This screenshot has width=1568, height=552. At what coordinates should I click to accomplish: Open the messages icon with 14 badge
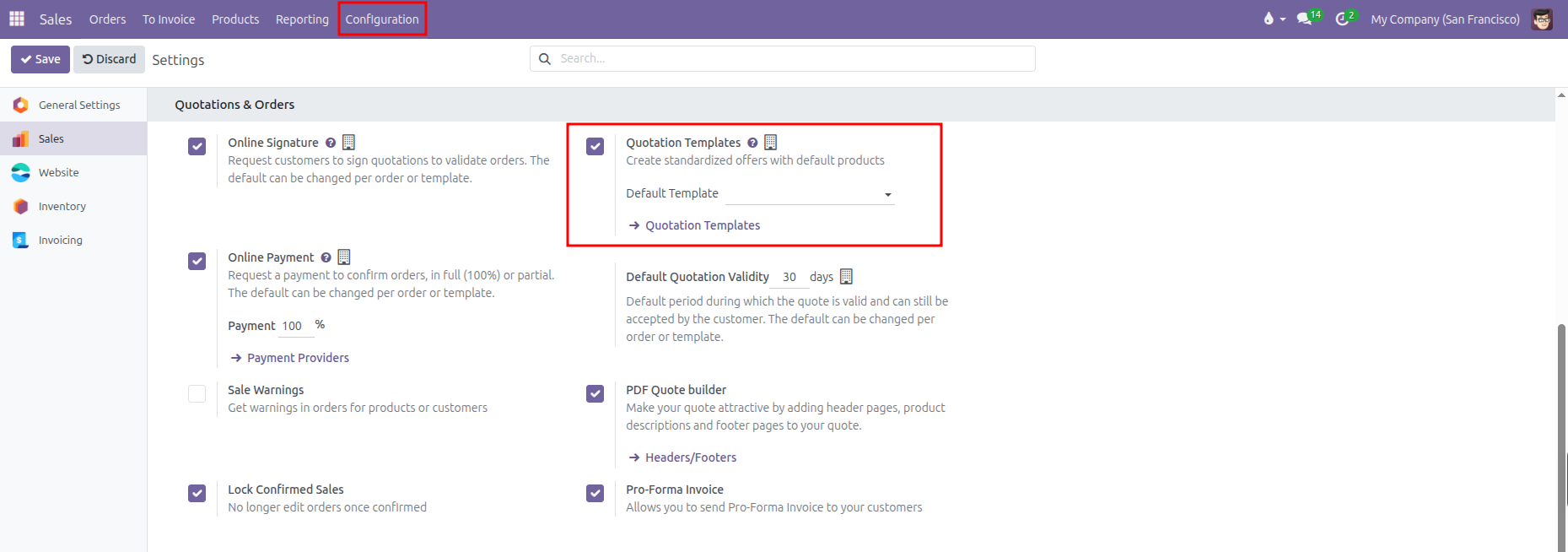coord(1305,19)
